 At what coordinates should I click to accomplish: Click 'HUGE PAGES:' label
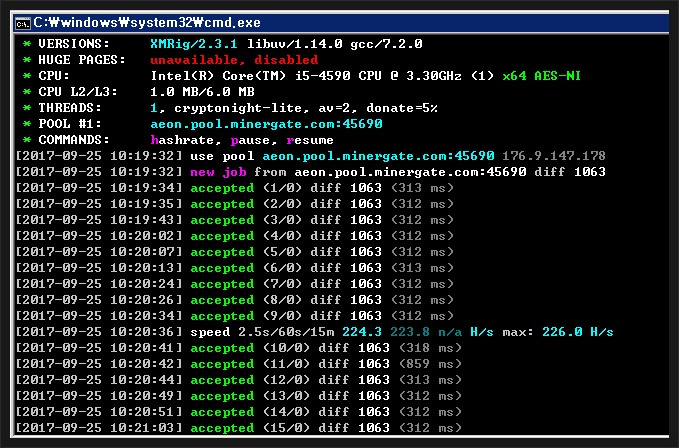(x=82, y=60)
